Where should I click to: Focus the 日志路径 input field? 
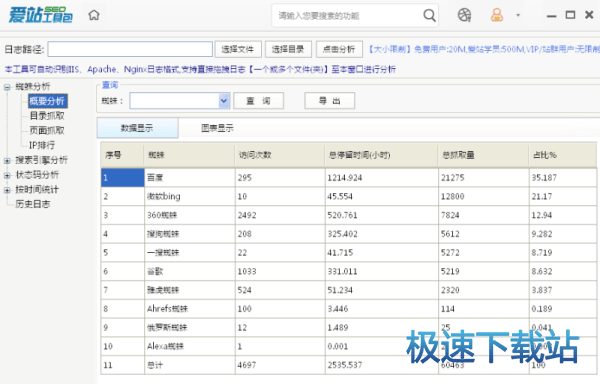(x=130, y=49)
